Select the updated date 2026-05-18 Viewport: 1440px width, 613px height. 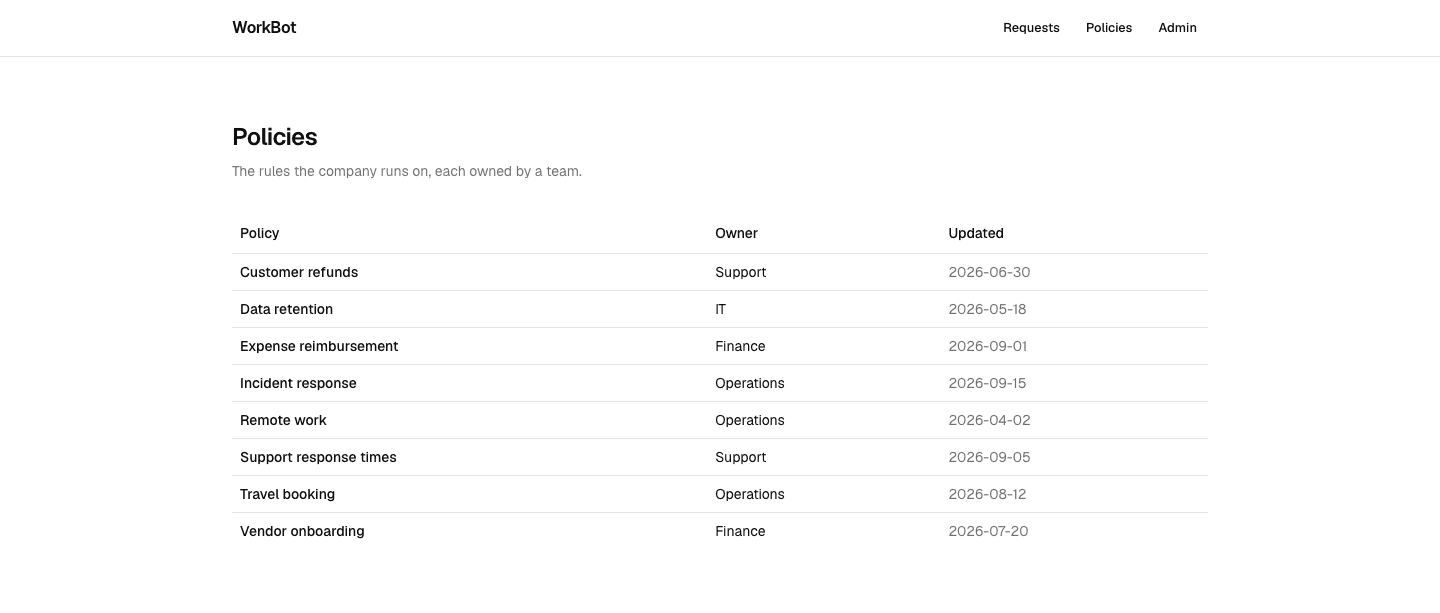pyautogui.click(x=987, y=309)
